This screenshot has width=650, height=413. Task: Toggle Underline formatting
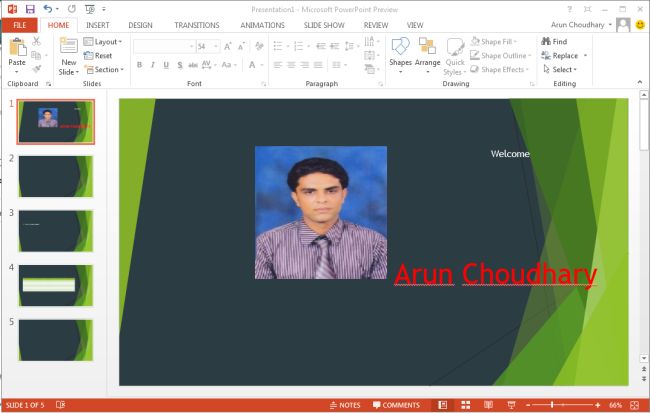click(166, 65)
